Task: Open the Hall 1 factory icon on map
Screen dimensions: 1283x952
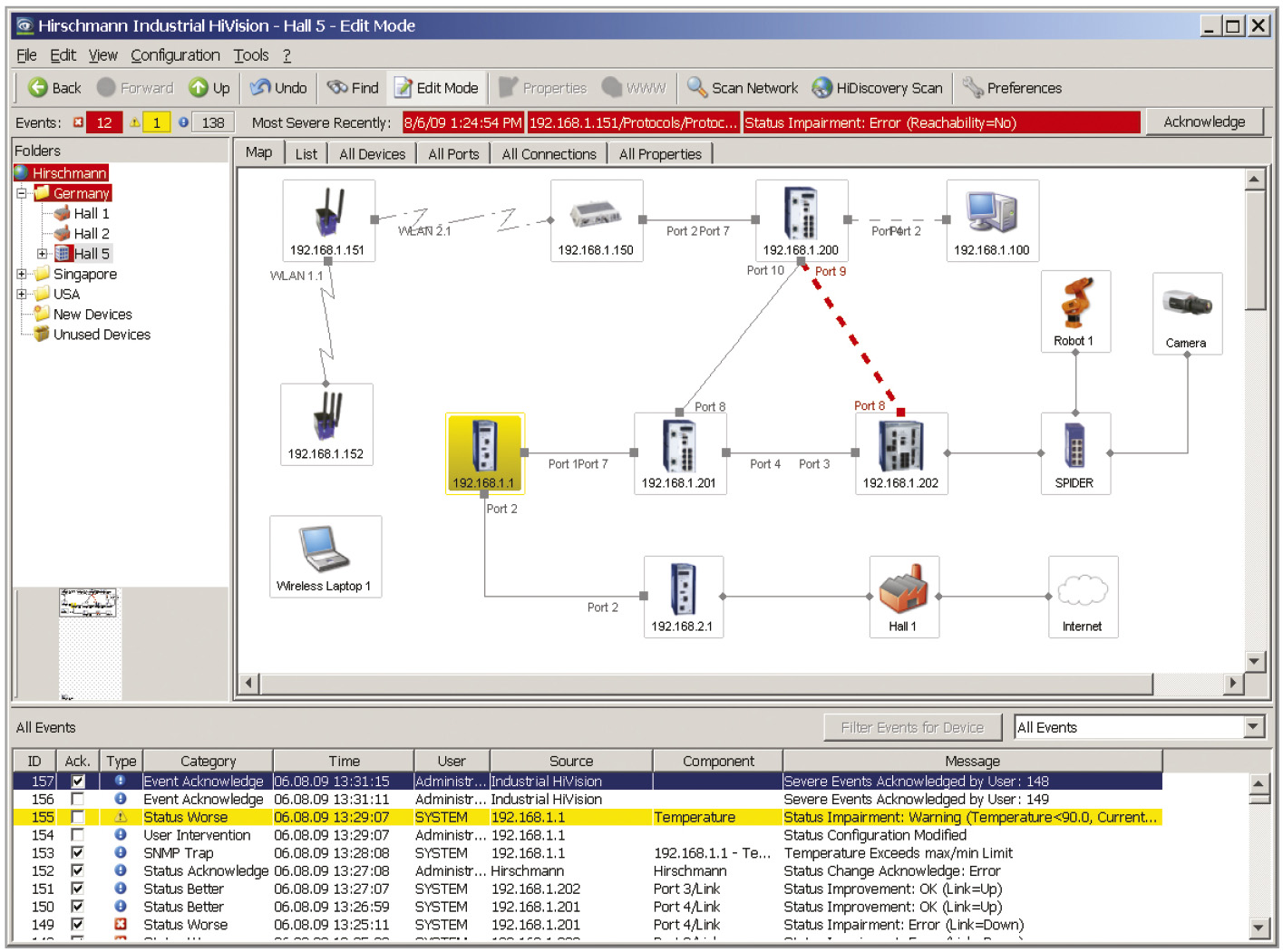Action: [903, 597]
